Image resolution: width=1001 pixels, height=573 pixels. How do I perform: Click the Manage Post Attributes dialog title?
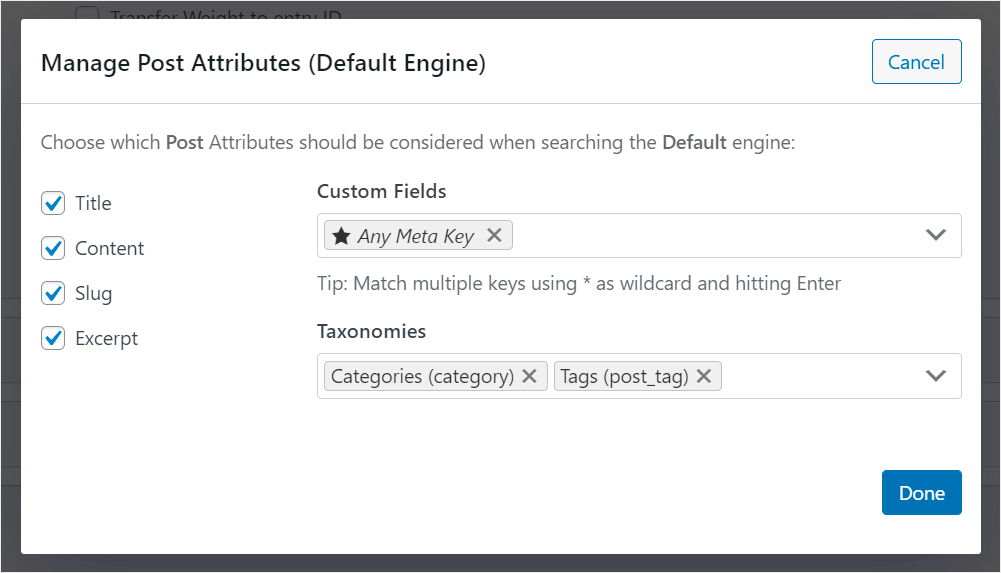pos(263,63)
